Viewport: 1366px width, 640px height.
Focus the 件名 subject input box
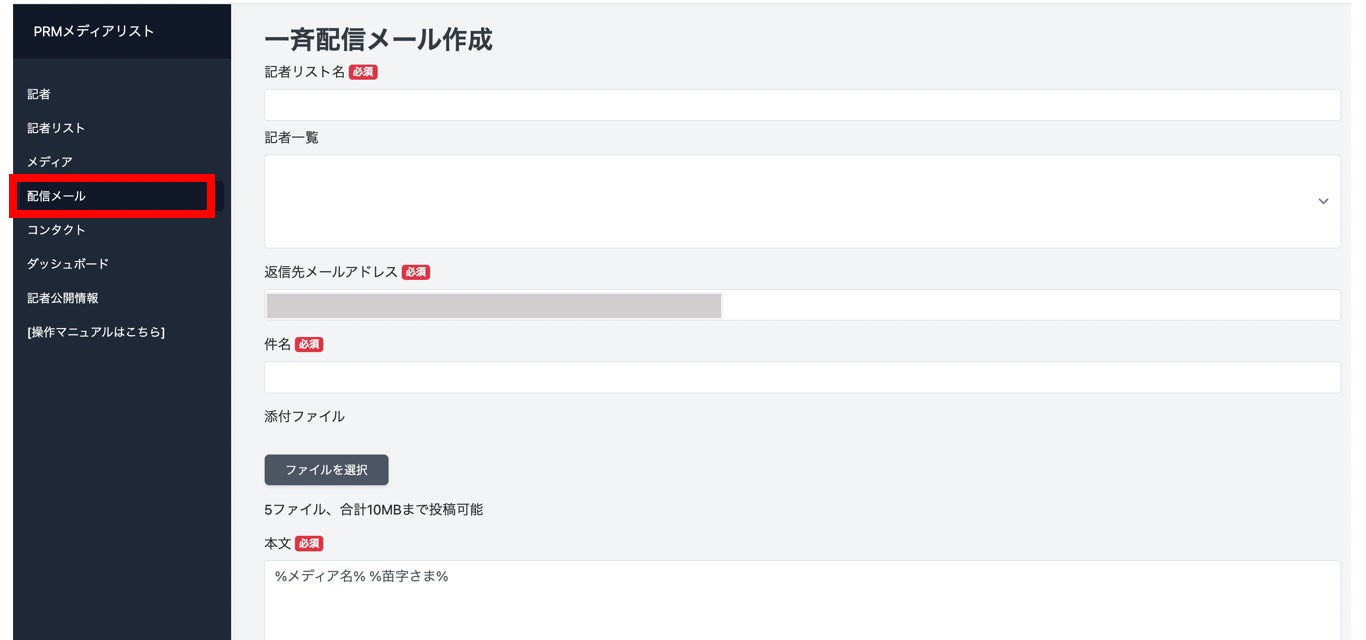802,377
